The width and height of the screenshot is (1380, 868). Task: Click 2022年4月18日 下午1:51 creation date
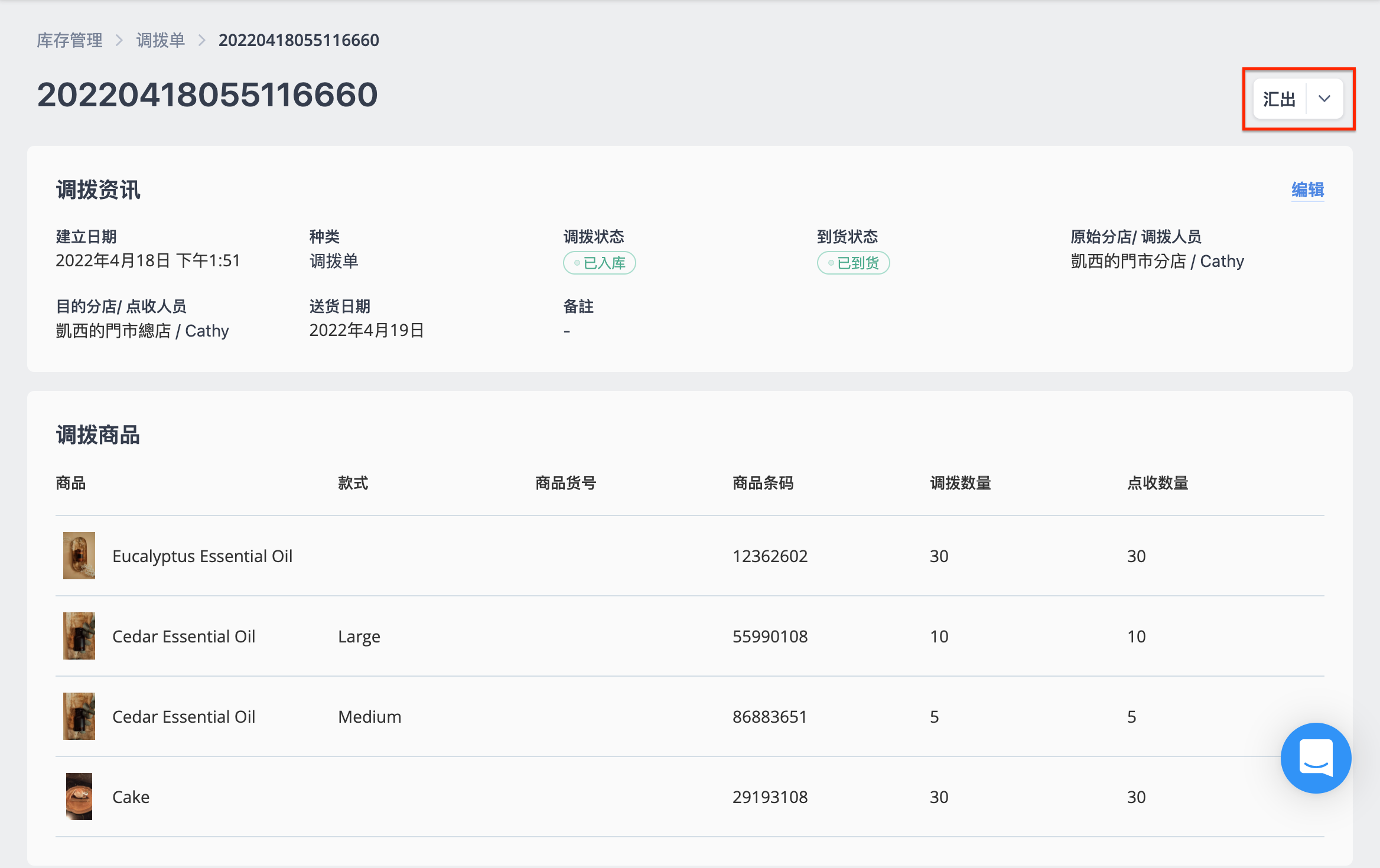[x=148, y=260]
